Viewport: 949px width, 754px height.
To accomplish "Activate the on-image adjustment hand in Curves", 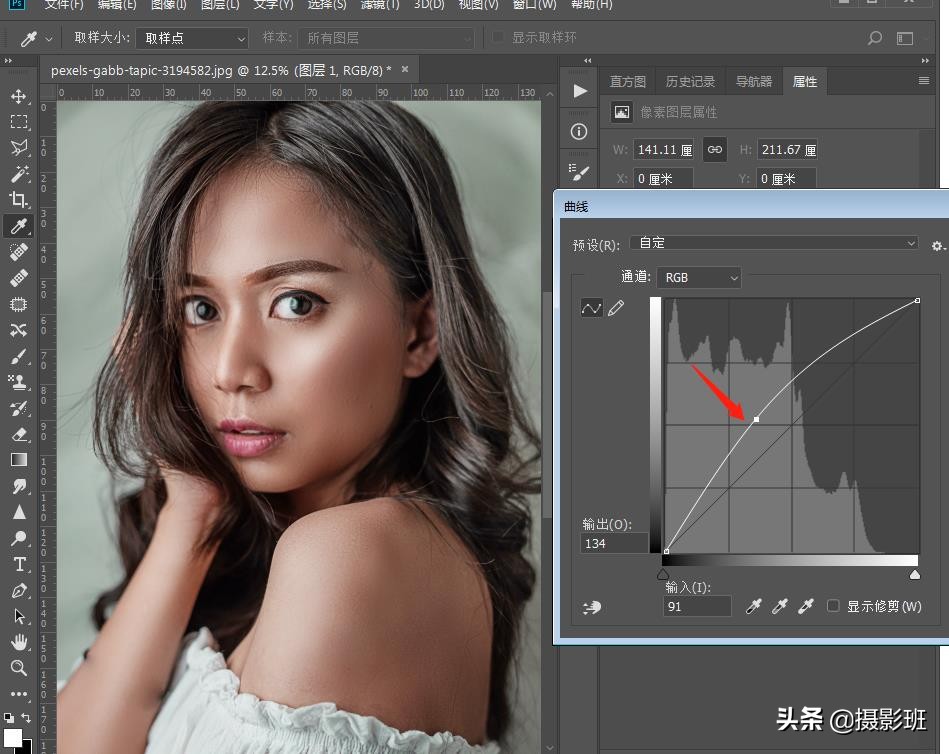I will coord(591,607).
